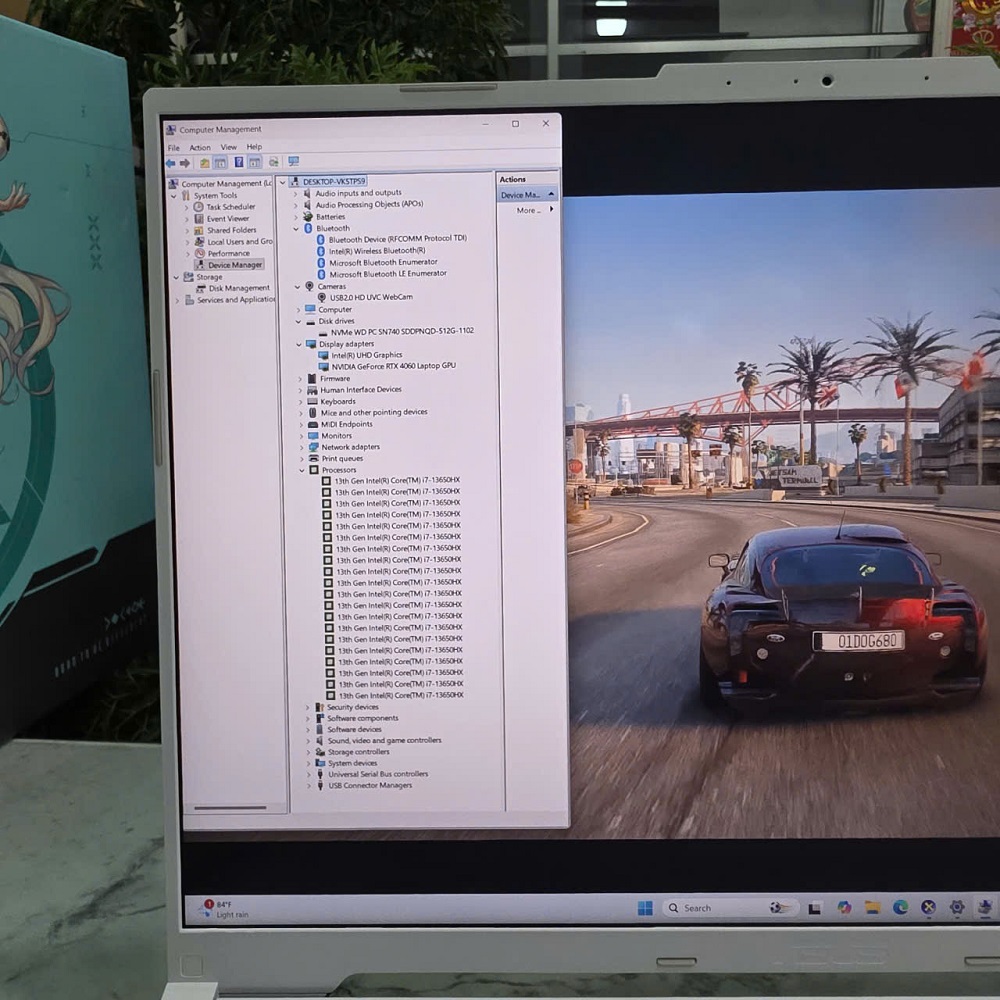Viewport: 1000px width, 1000px height.
Task: Expand the Task Scheduler node
Action: [x=186, y=207]
